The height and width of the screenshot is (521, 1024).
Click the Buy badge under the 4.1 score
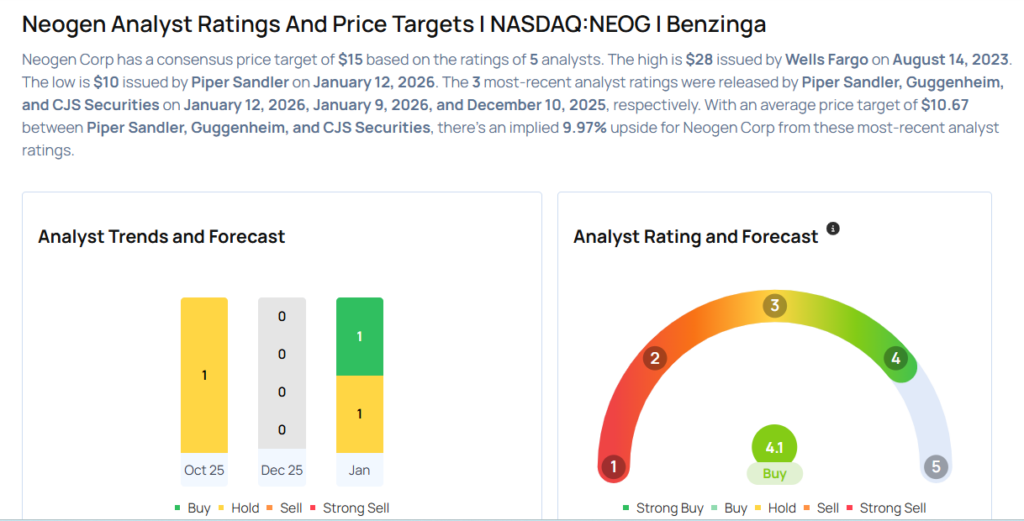(x=774, y=474)
